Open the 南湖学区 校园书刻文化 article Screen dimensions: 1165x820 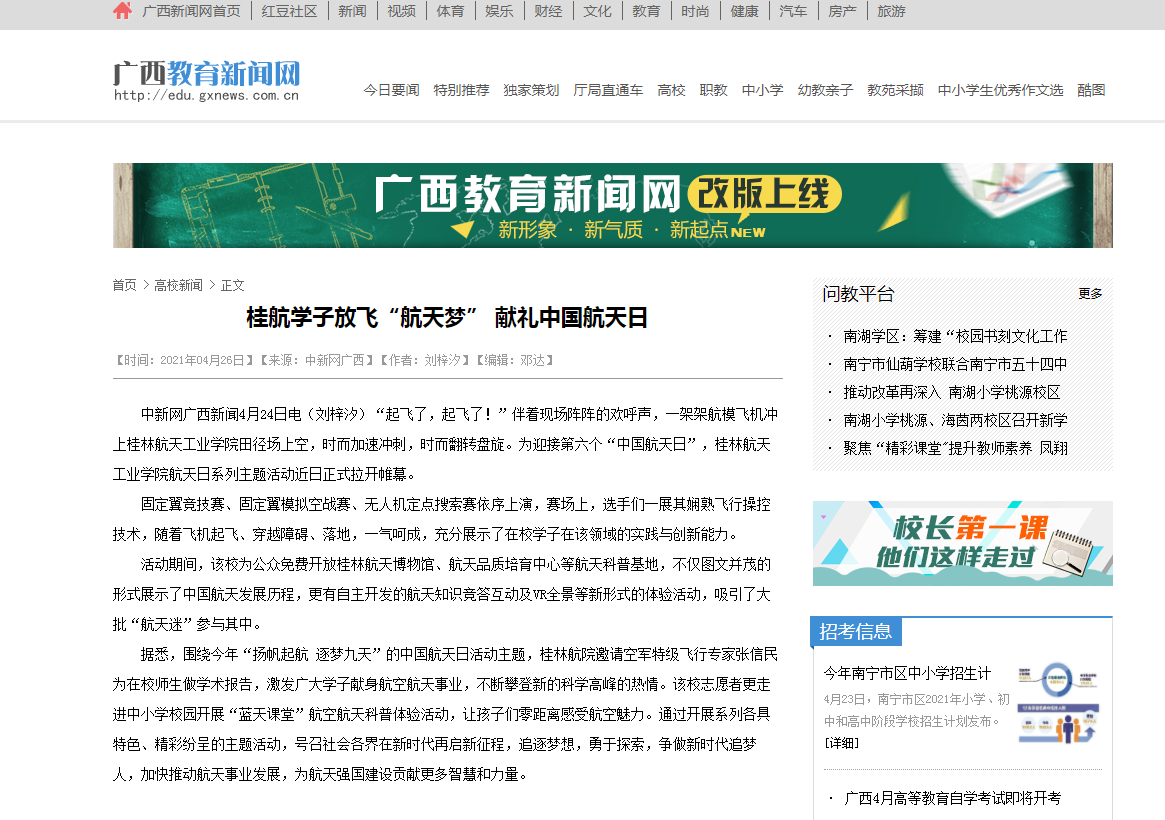[x=954, y=336]
